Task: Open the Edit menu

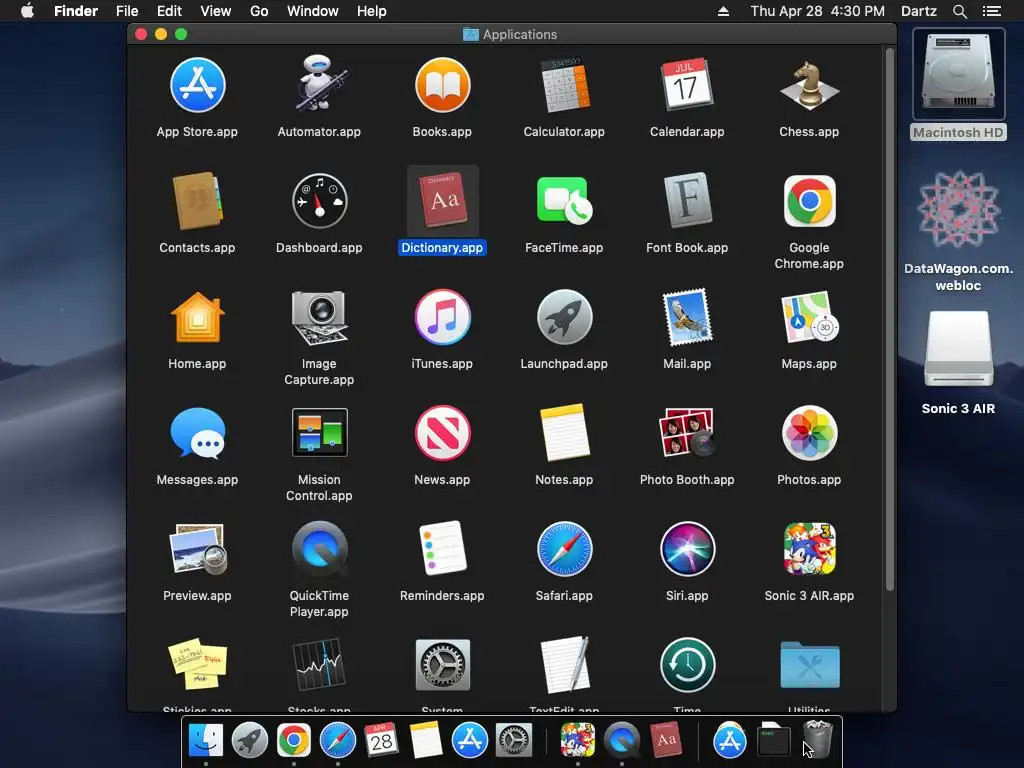Action: click(169, 11)
